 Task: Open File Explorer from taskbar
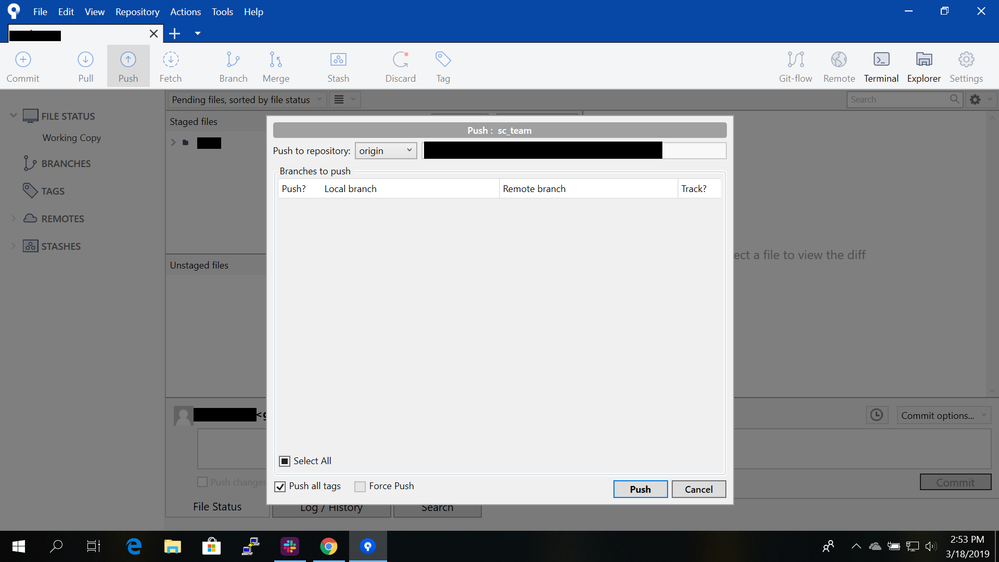pos(172,546)
